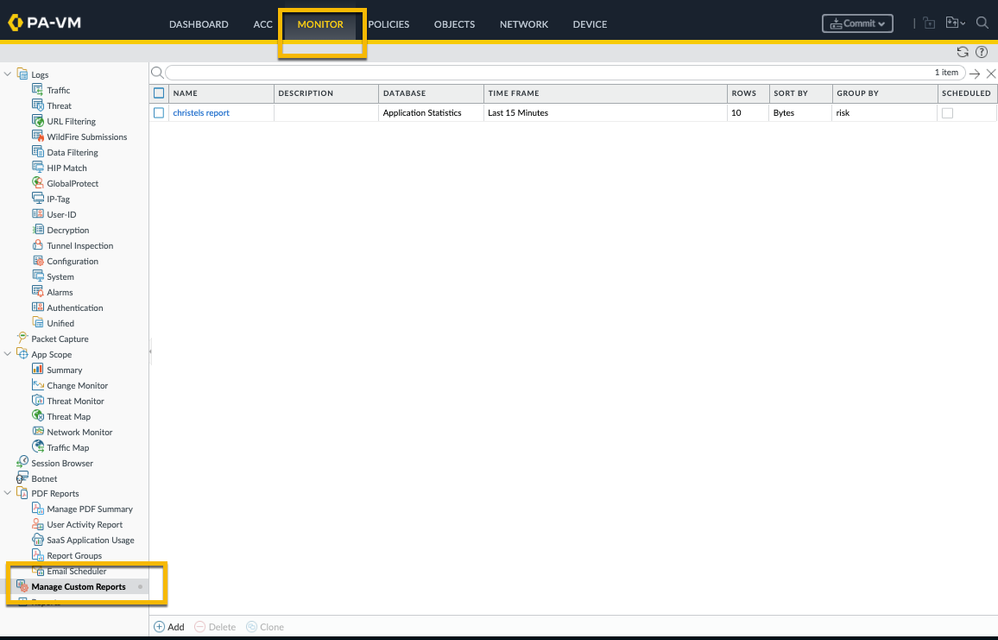Select Botnet in the sidebar
Screen dimensions: 998x640
point(44,479)
